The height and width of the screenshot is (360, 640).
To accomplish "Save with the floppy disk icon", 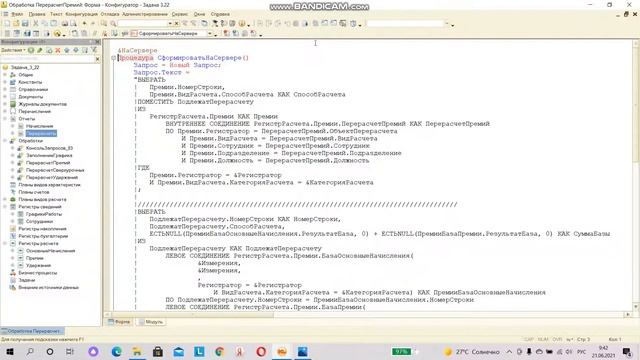I will click(25, 24).
